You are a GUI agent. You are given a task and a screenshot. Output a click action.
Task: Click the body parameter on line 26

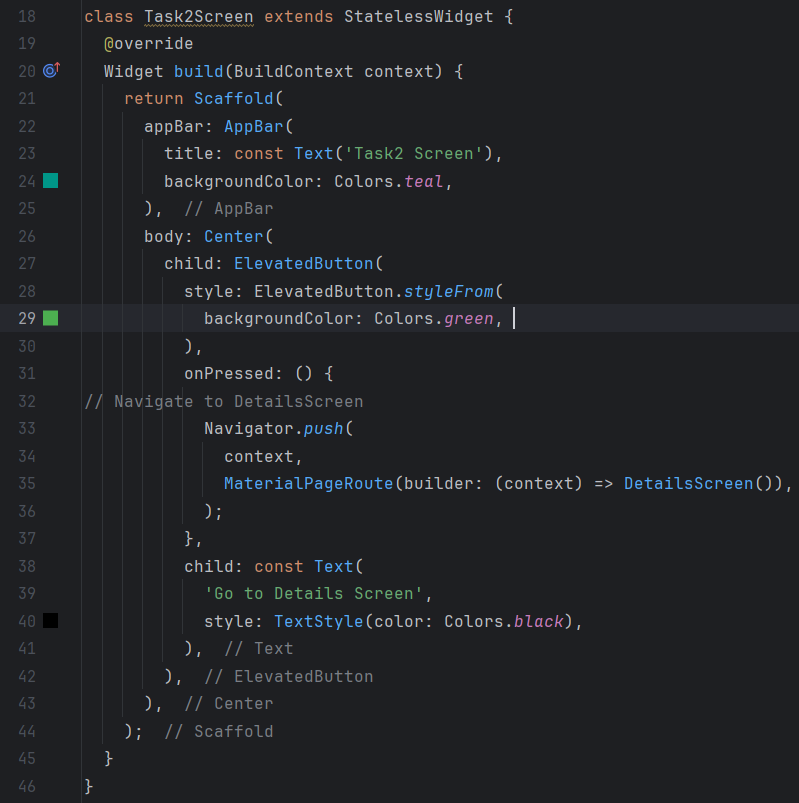[x=164, y=236]
